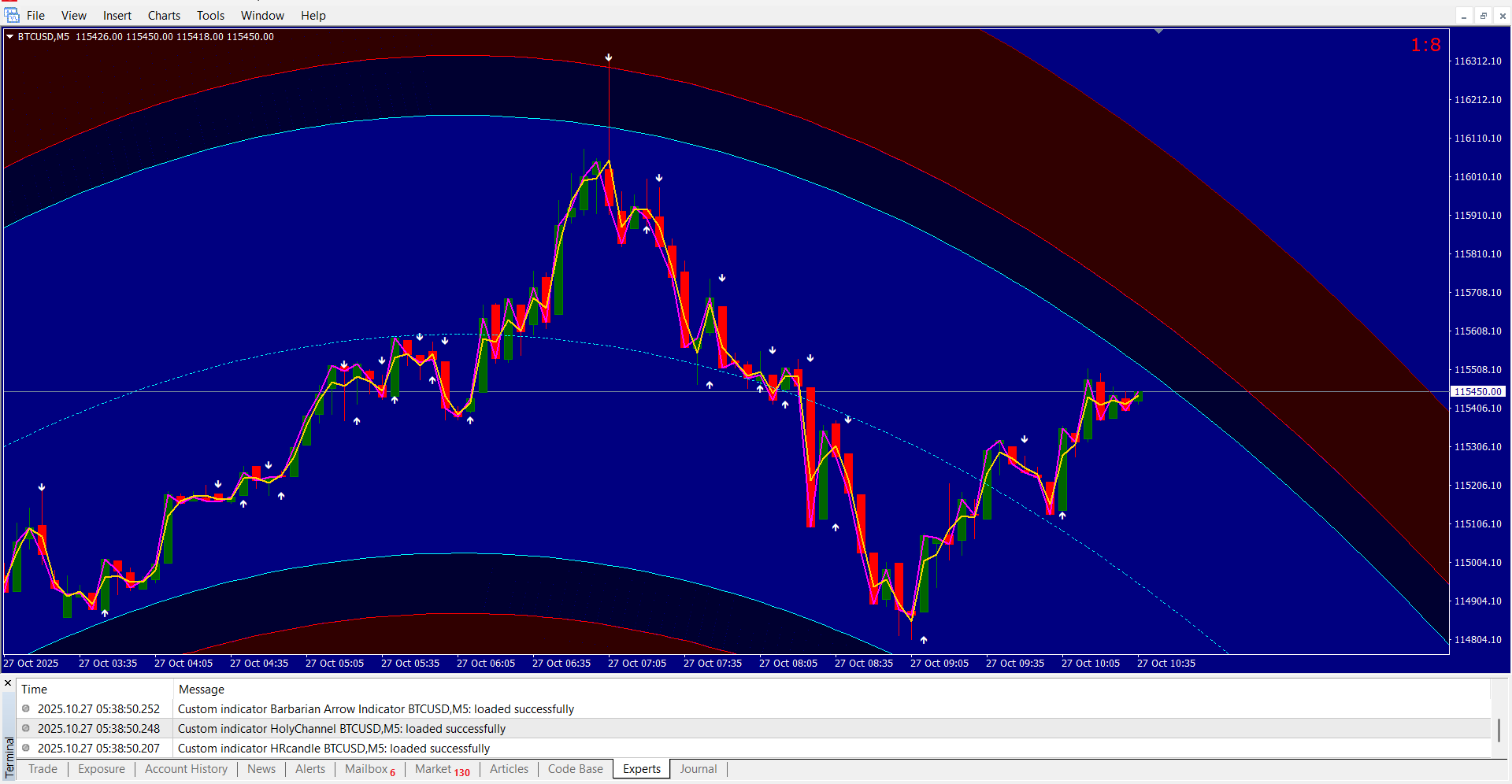
Task: Select the HolyChannel loaded successfully message
Action: tap(342, 728)
